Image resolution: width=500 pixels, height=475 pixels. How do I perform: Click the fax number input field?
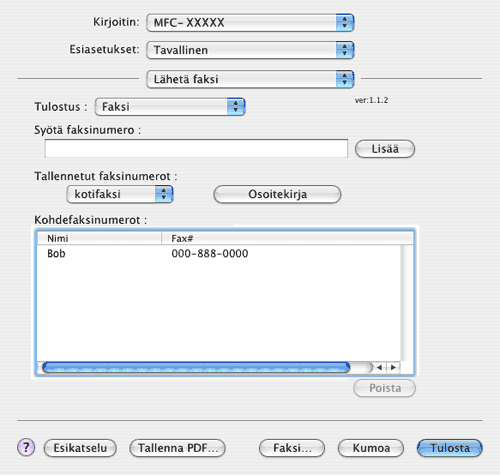tap(196, 148)
